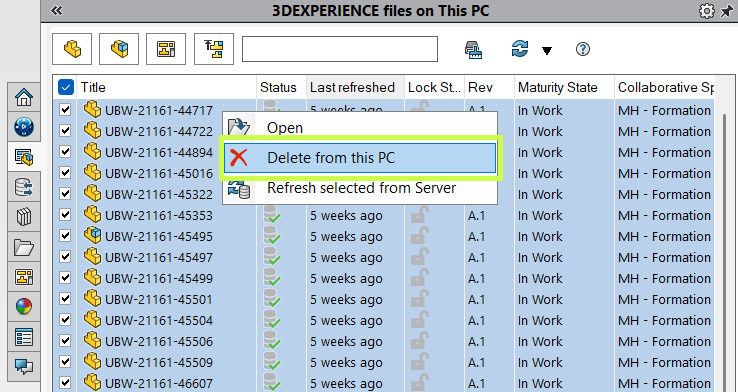Select the UBW-21161-45504 title text
The height and width of the screenshot is (392, 738).
coord(159,320)
